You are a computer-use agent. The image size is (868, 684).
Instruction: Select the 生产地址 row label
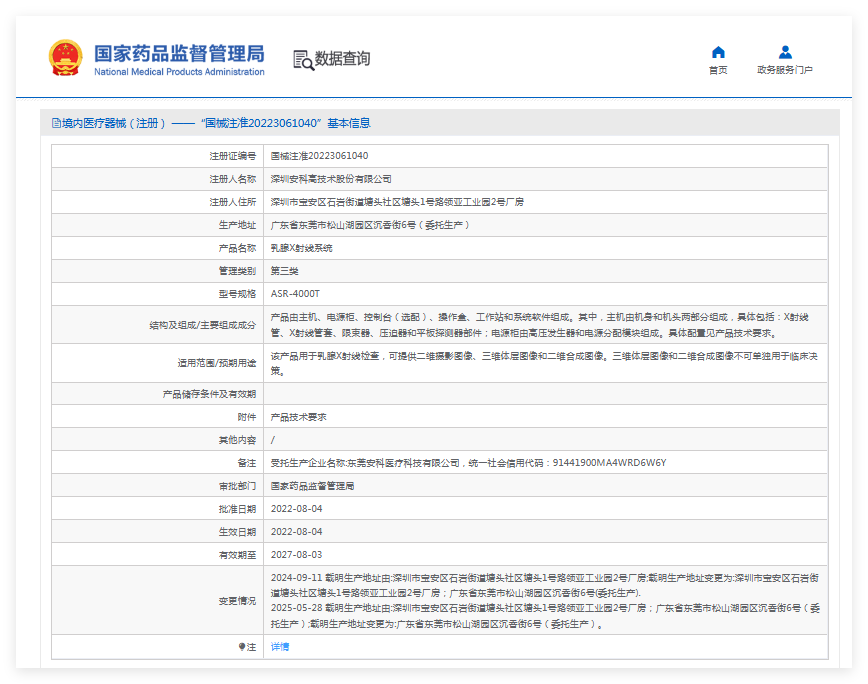[x=237, y=225]
